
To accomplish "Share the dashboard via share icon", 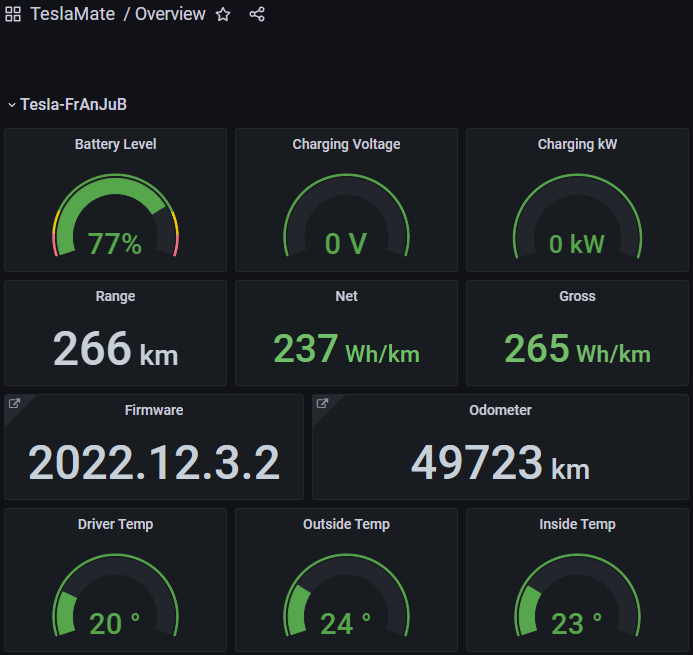I will [x=257, y=15].
